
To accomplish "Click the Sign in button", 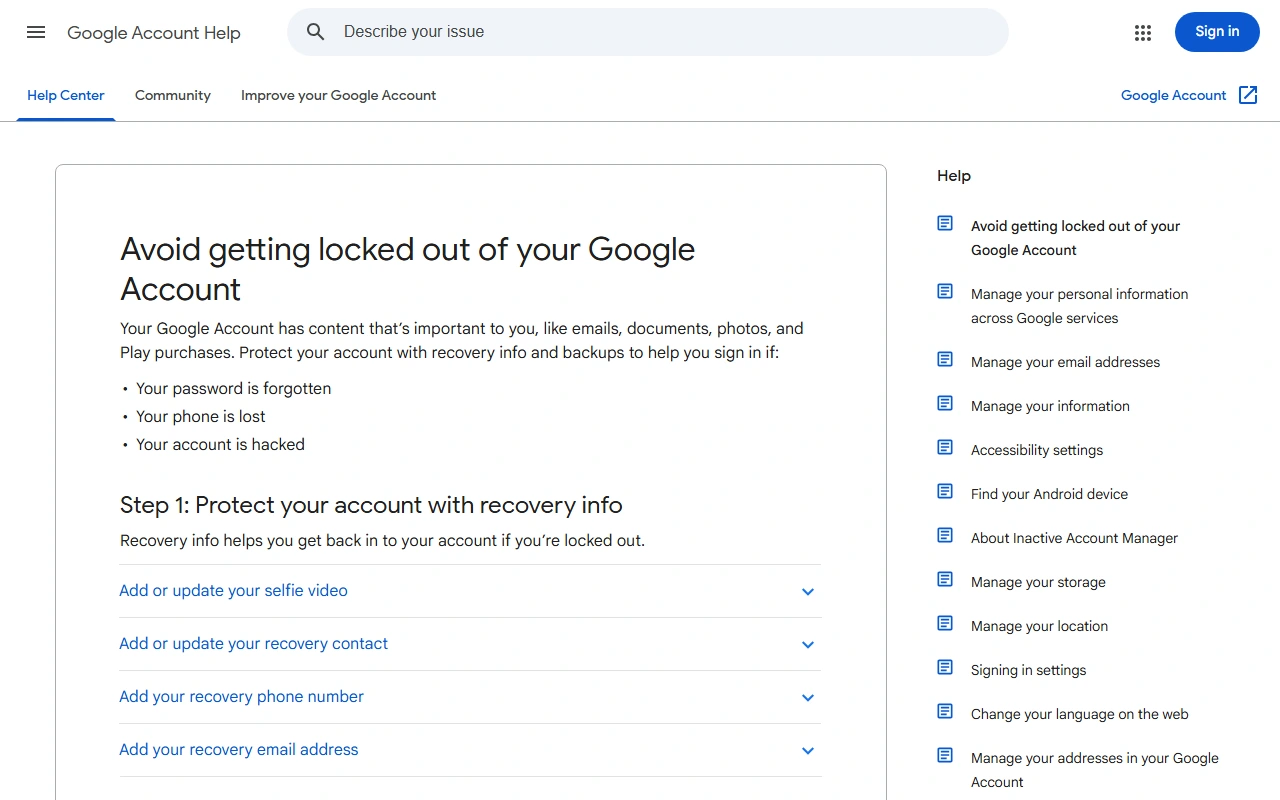I will tap(1217, 32).
